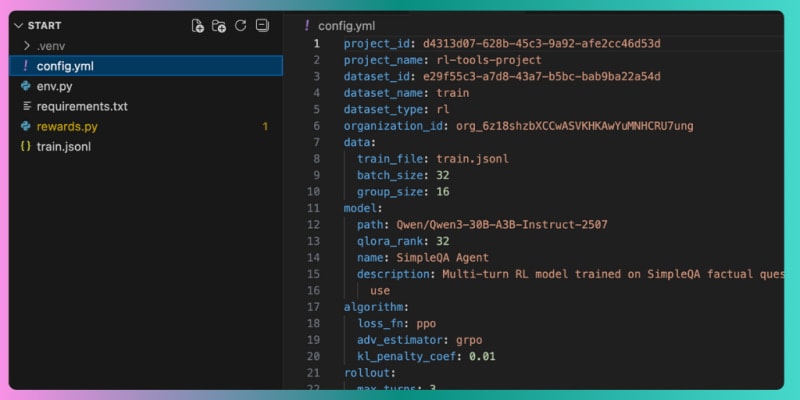The width and height of the screenshot is (800, 400).
Task: Click line number 7 in the gutter
Action: pos(316,142)
